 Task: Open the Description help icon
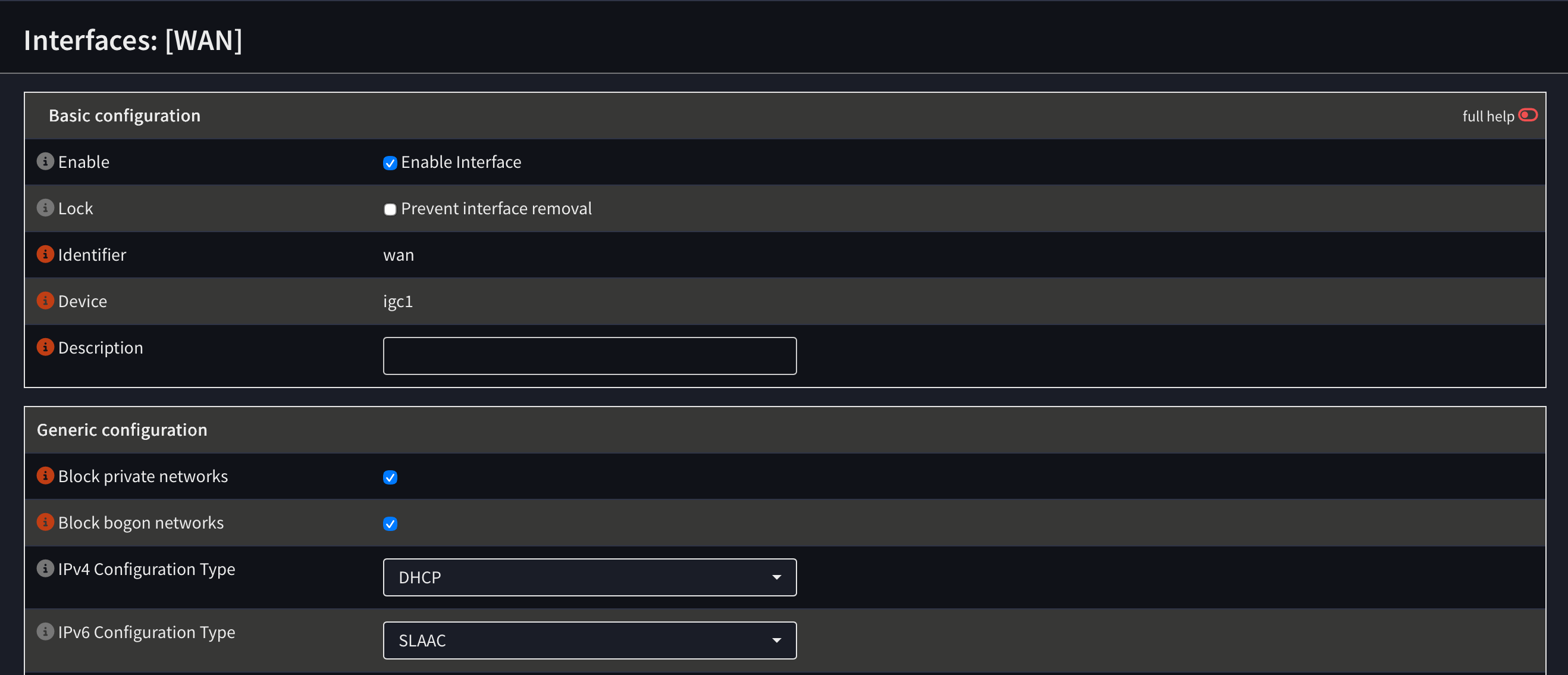(45, 346)
